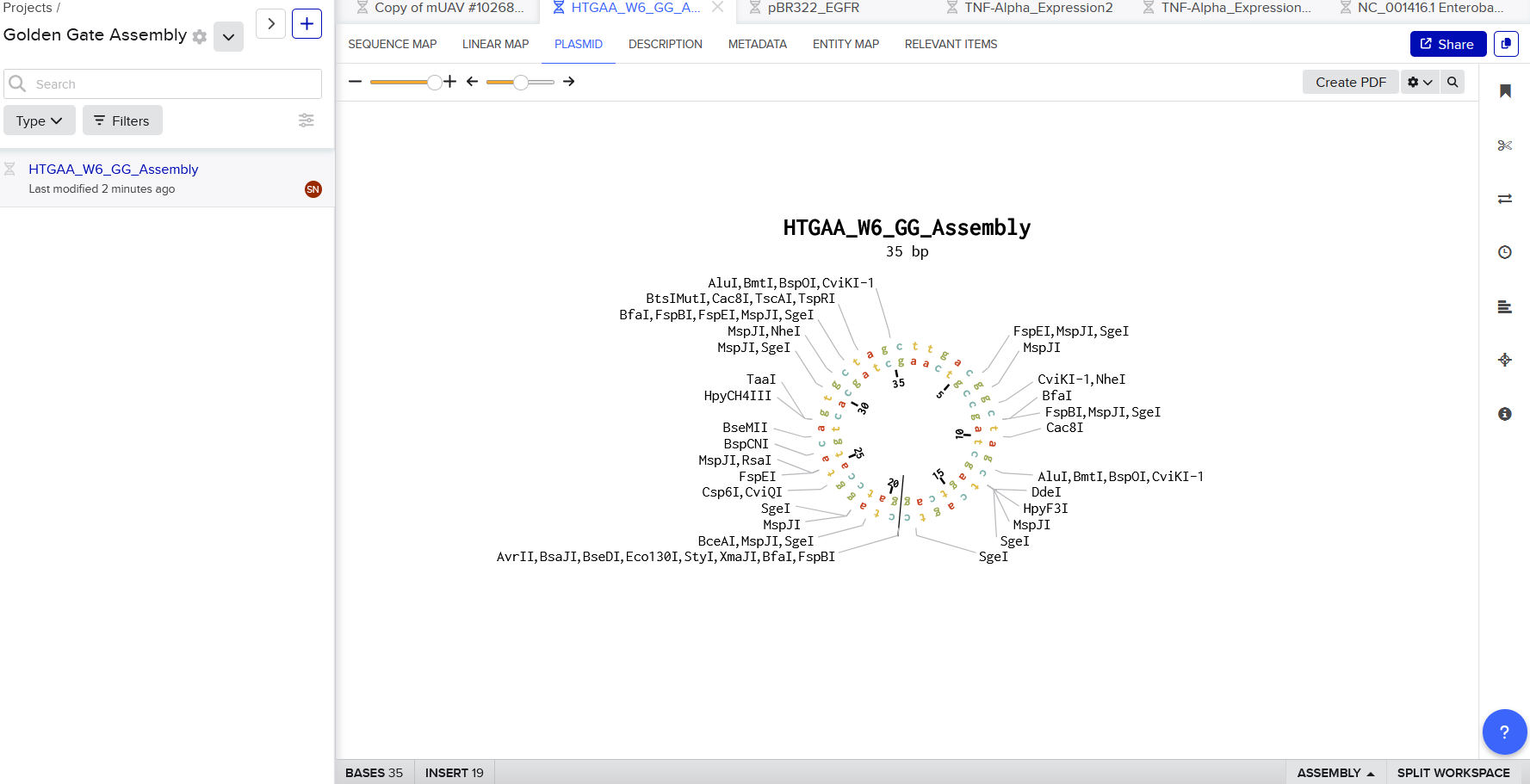Viewport: 1530px width, 784px height.
Task: Open the Filters button
Action: pos(122,120)
